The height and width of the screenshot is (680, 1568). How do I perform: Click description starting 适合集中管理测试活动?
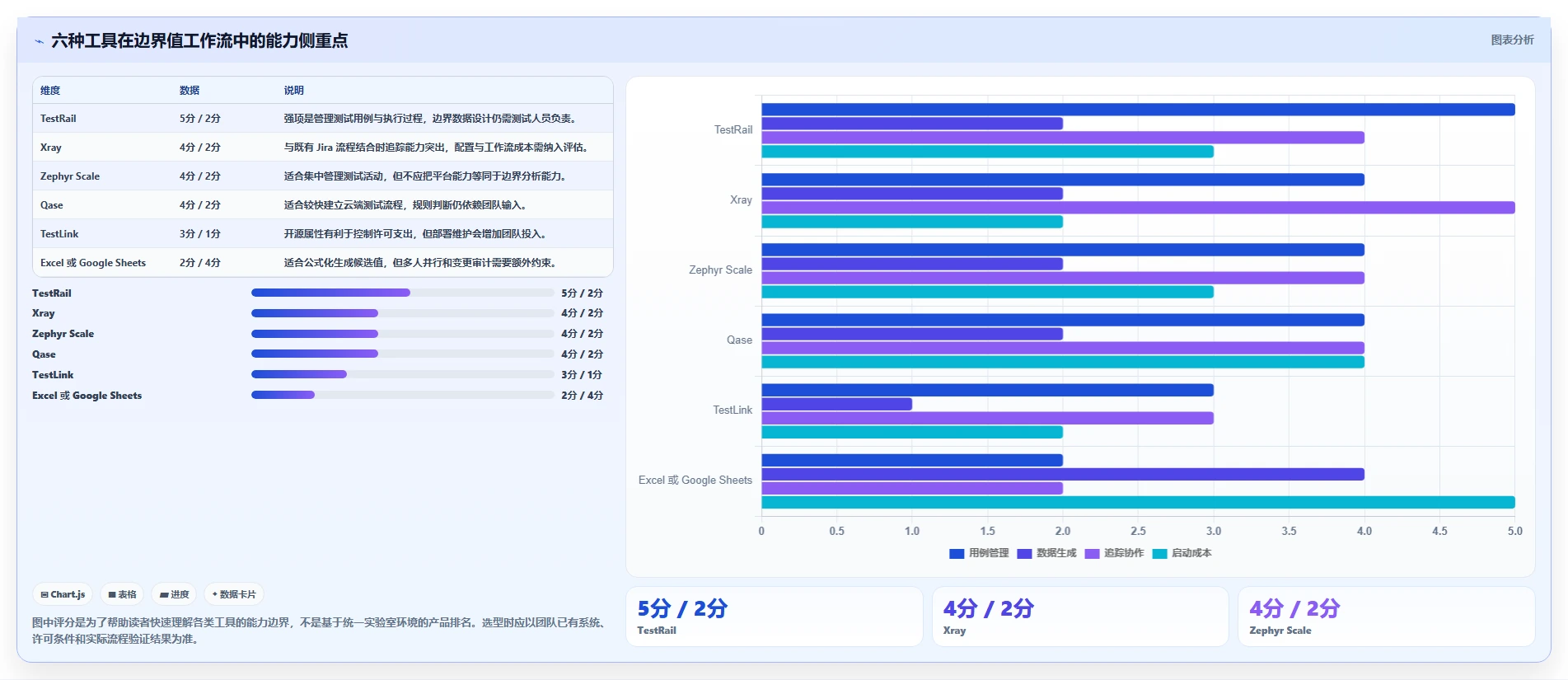point(425,176)
